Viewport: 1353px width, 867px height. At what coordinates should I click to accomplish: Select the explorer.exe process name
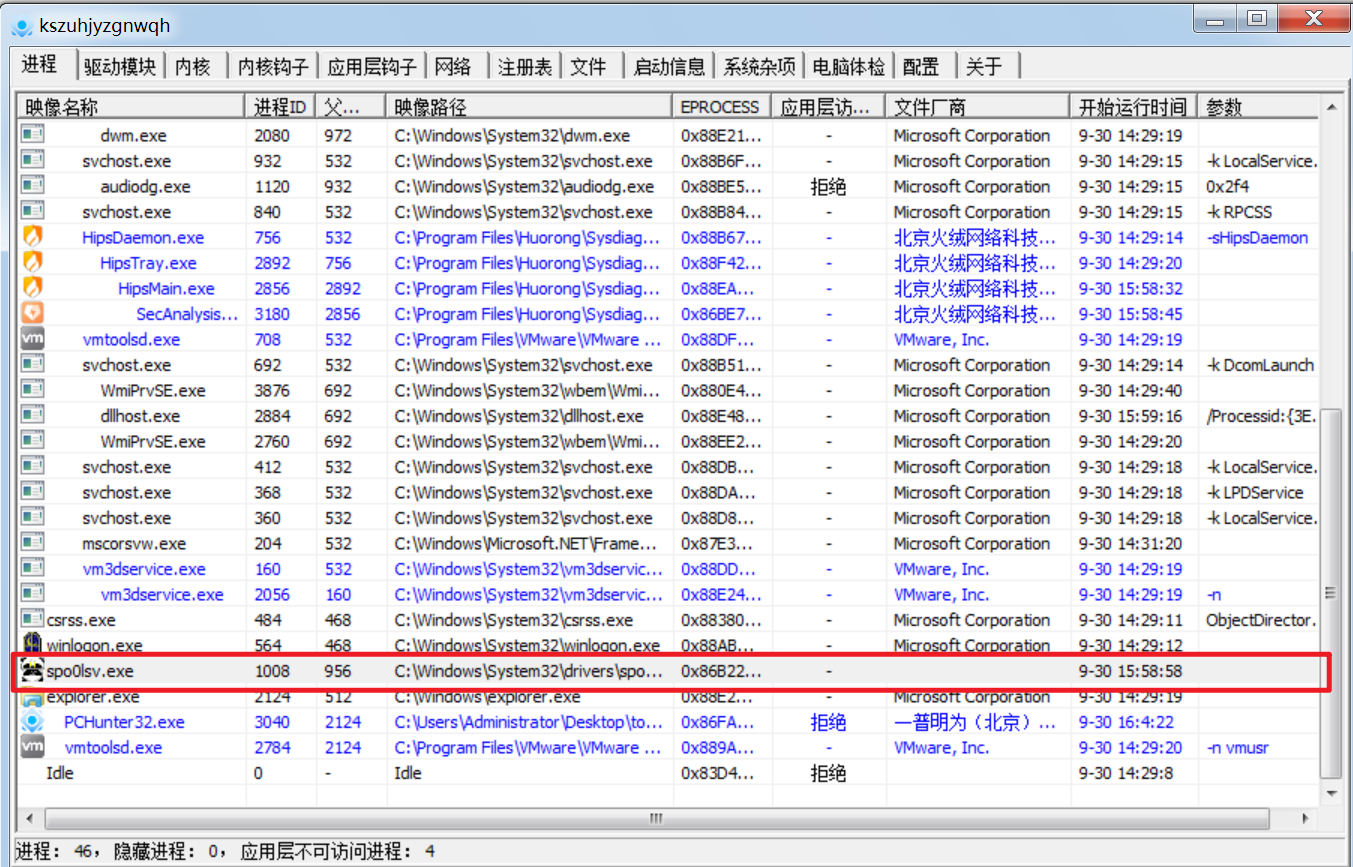tap(93, 696)
